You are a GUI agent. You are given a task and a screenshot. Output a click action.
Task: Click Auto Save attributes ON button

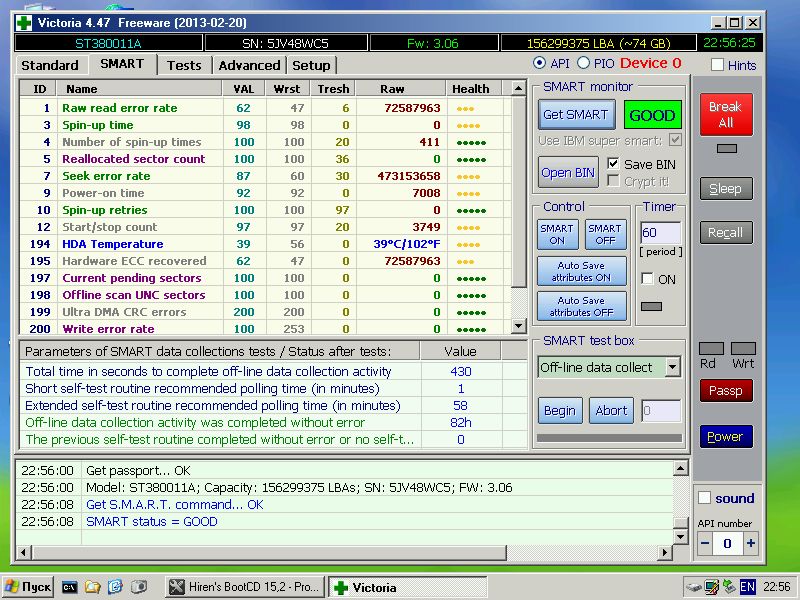582,271
